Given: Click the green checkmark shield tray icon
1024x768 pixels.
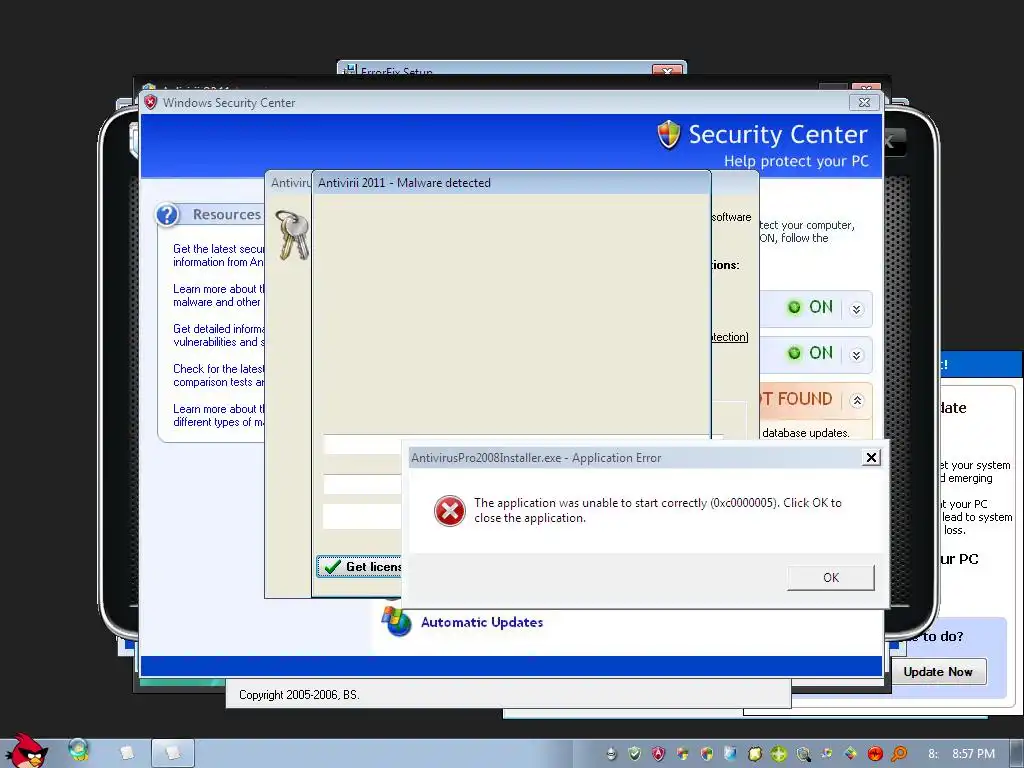Looking at the screenshot, I should click(x=634, y=754).
